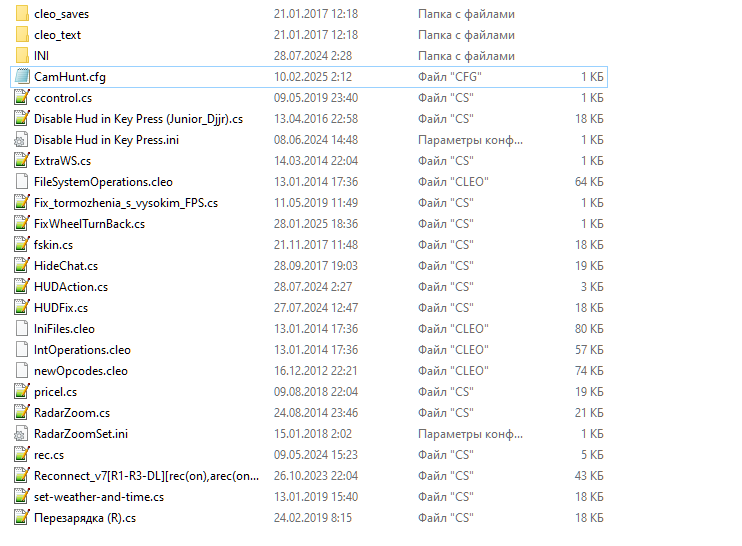
Task: Click the HUDFix.cs script icon
Action: tap(22, 308)
